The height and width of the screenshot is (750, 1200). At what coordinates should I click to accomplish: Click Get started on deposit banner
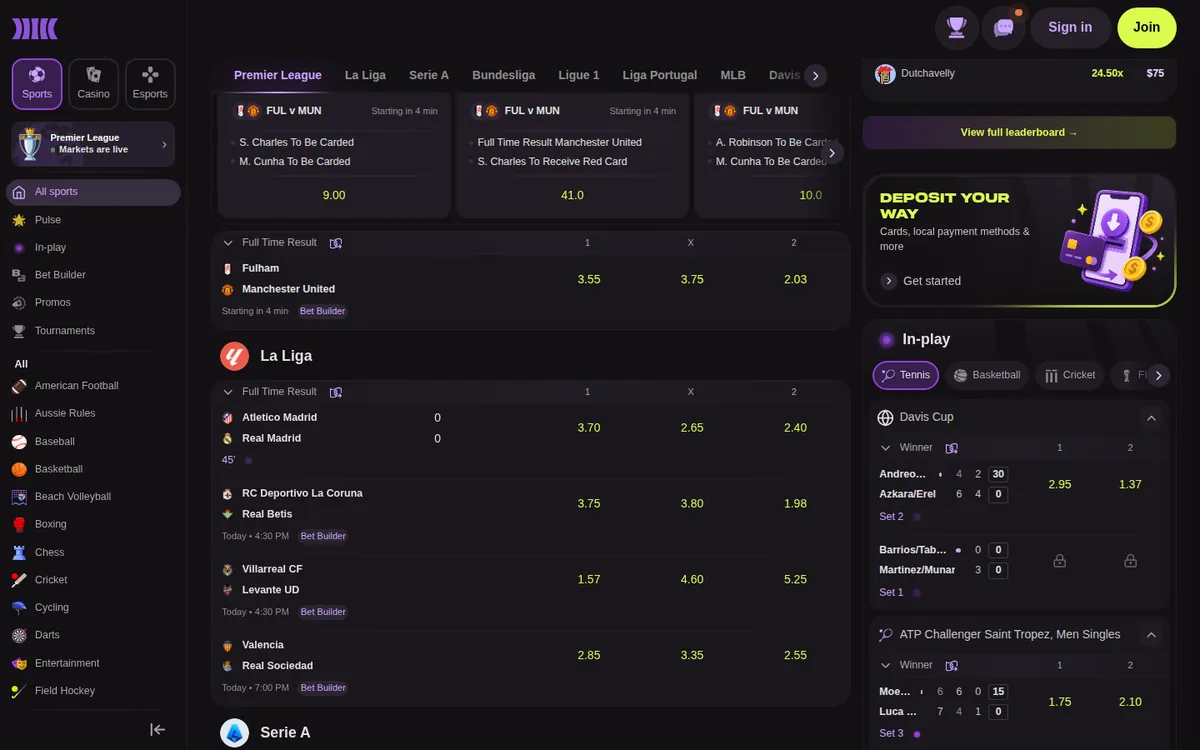(x=920, y=281)
